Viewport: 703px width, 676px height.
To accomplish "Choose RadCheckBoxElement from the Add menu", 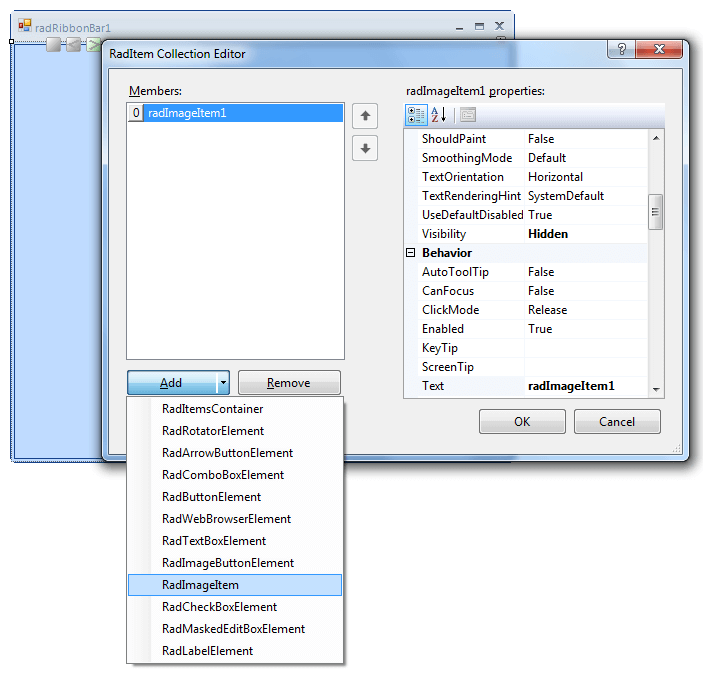I will click(235, 607).
